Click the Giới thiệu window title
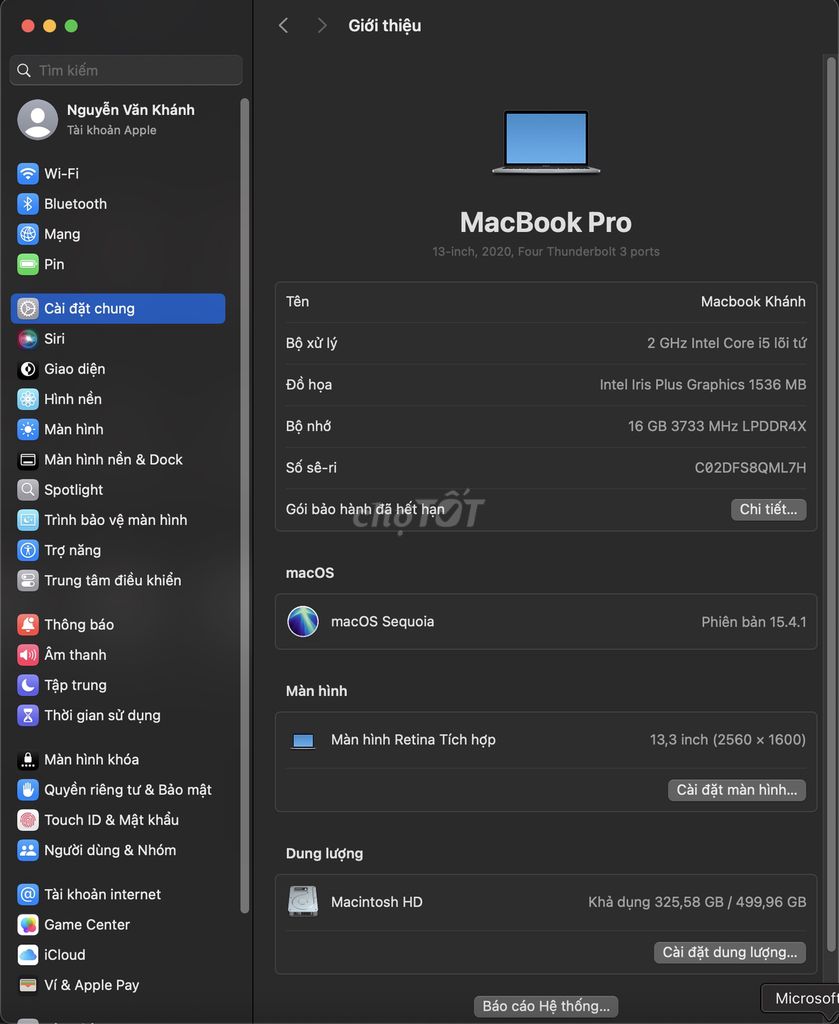This screenshot has height=1024, width=839. (385, 26)
